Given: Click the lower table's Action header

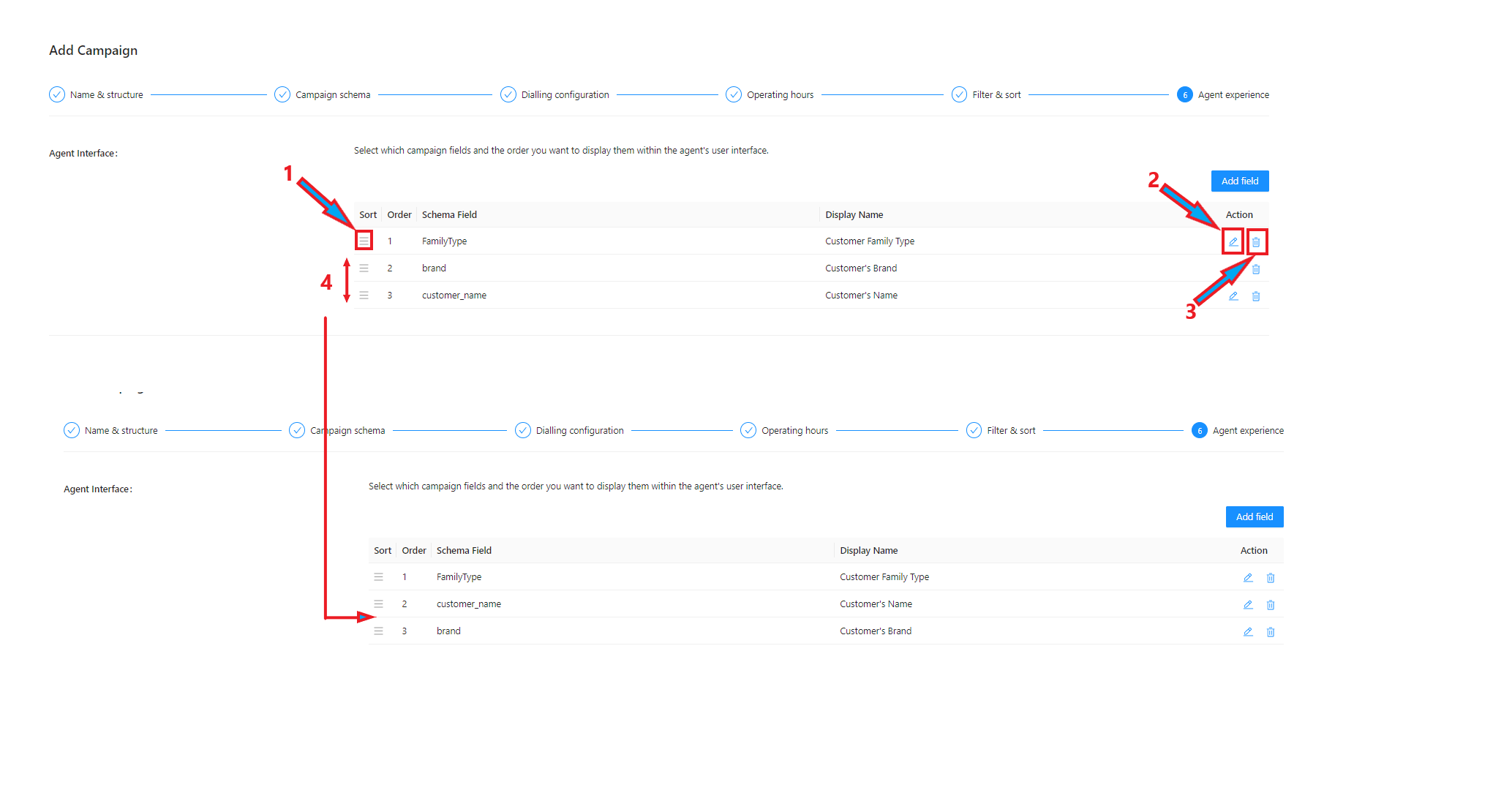Looking at the screenshot, I should pyautogui.click(x=1254, y=550).
